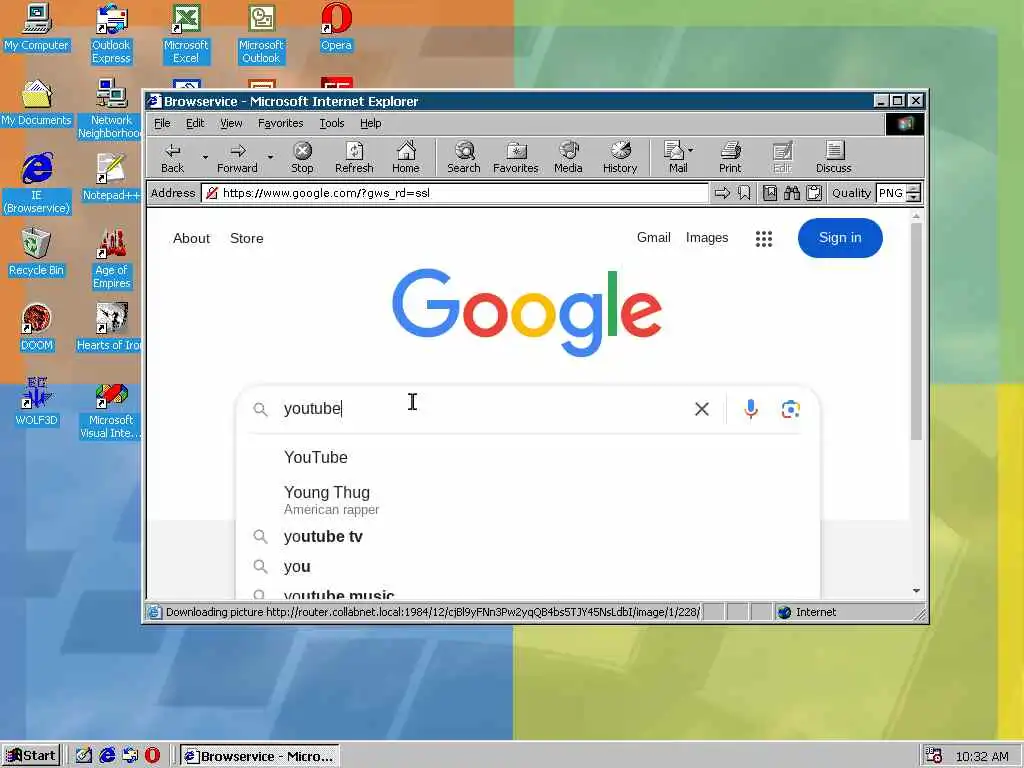The image size is (1024, 768).
Task: Launch Internet Explorer from quick launch
Action: (107, 756)
